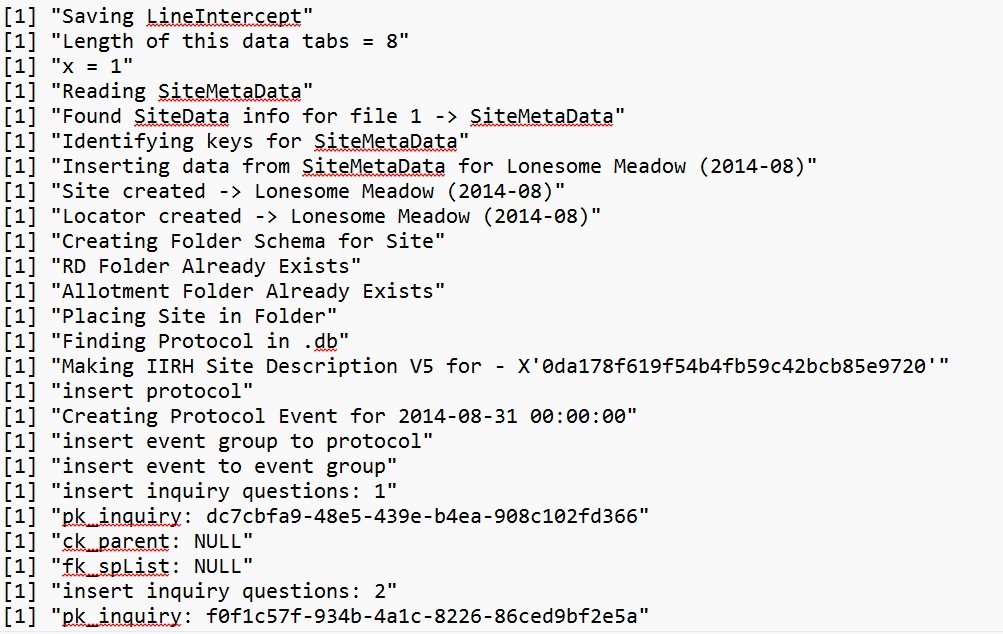Click the underlined word LineIntercept in first line

point(229,16)
